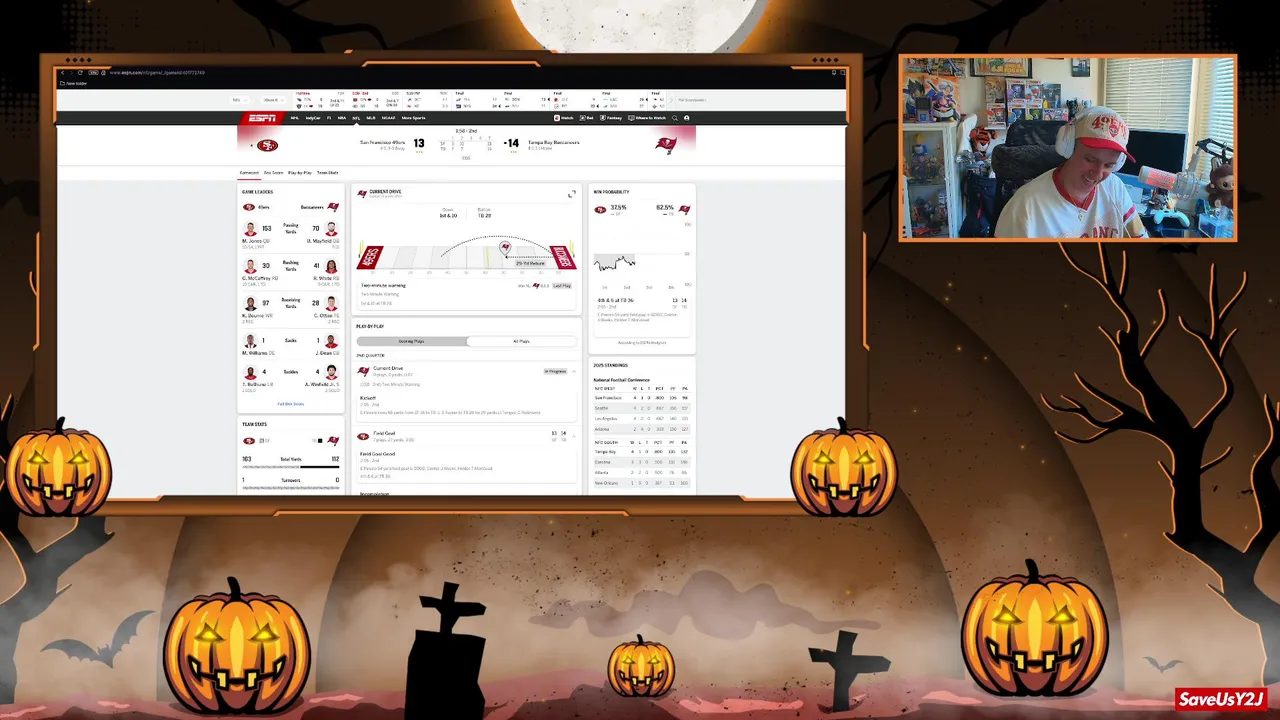Screen dimensions: 1280x720
Task: Click Tampa Bay in NFC South standings
Action: (604, 452)
